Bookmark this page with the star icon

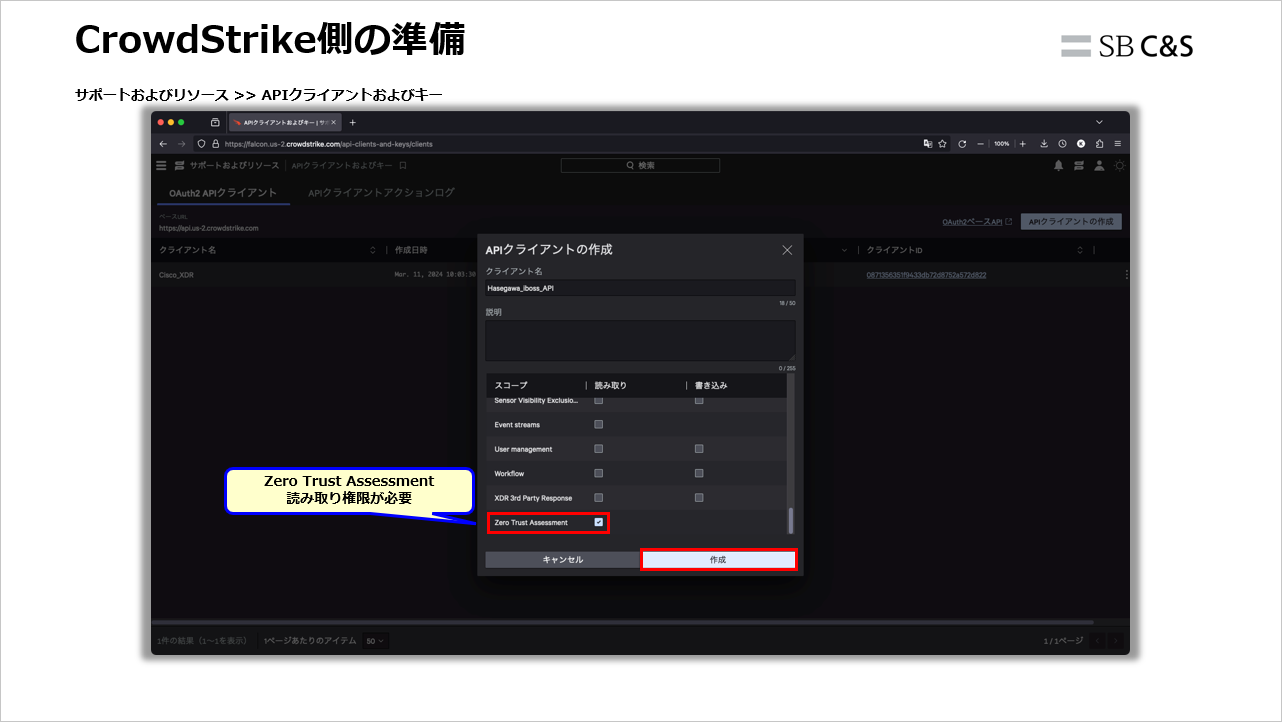click(943, 143)
